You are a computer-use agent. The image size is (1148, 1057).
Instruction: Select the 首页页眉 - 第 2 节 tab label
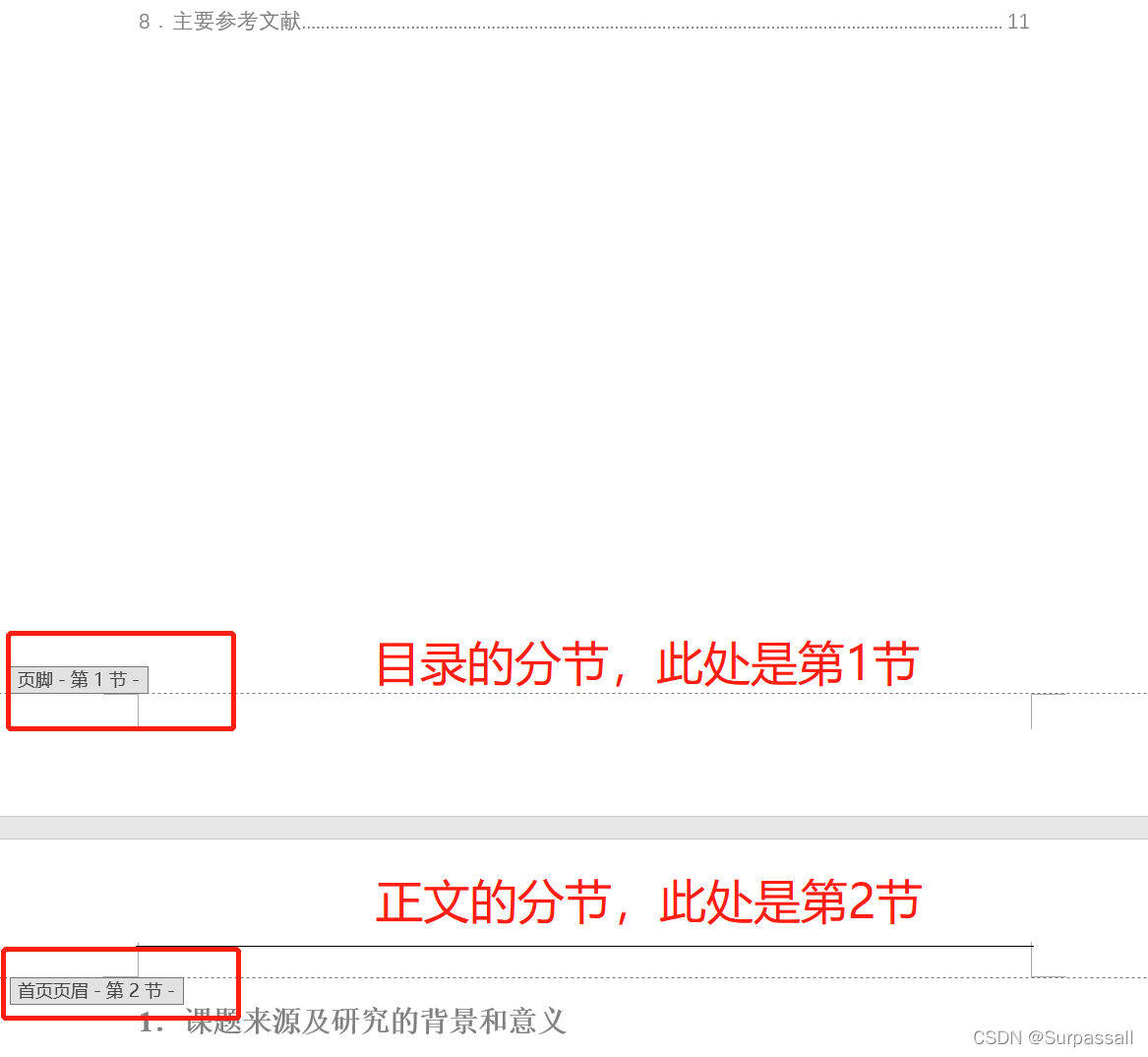[x=96, y=990]
